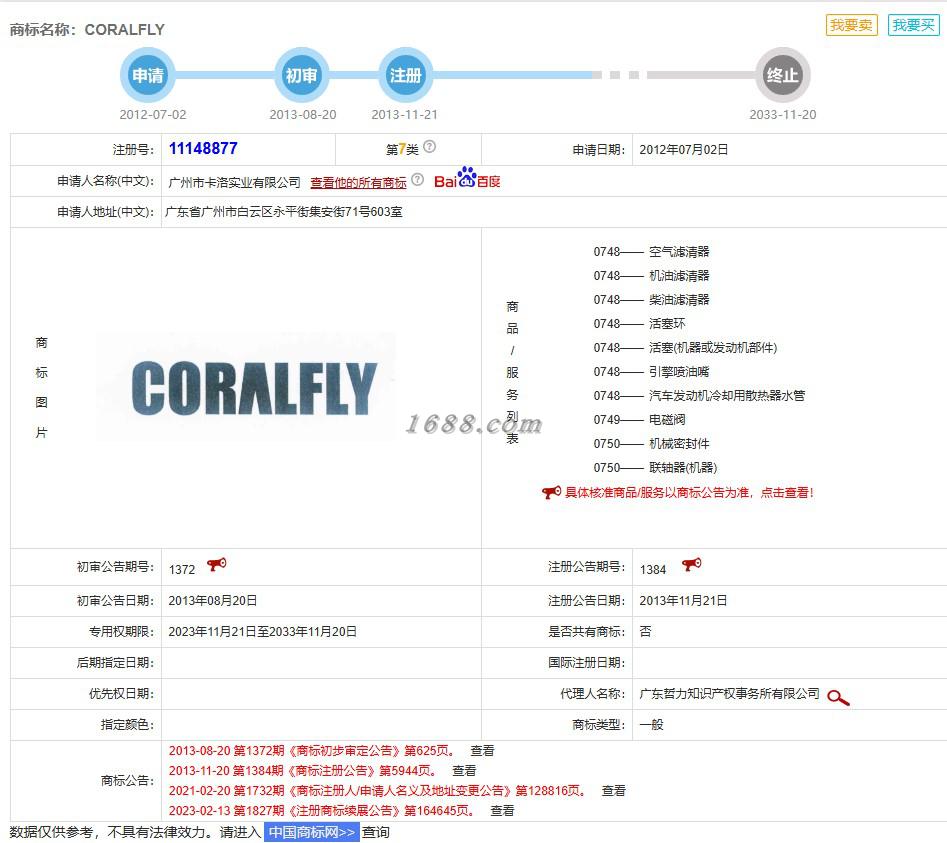Screen dimensions: 947x843
Task: Click 初审公告日期 value 2013年08月20日
Action: click(x=213, y=600)
